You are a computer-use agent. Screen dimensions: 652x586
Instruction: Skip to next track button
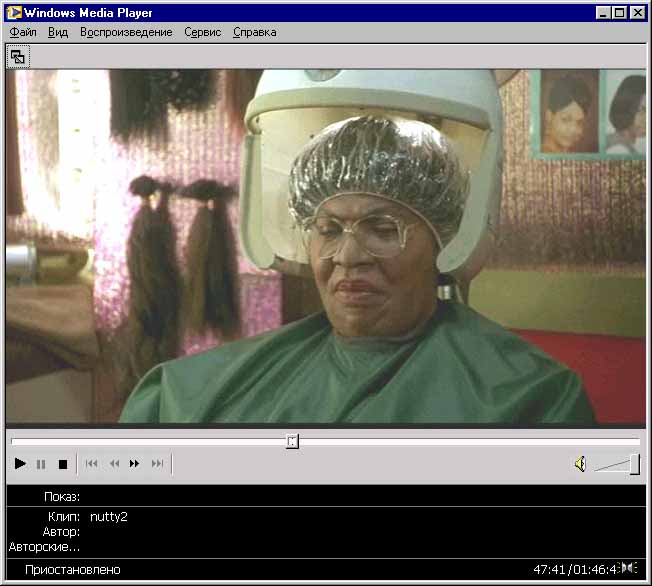[x=157, y=463]
